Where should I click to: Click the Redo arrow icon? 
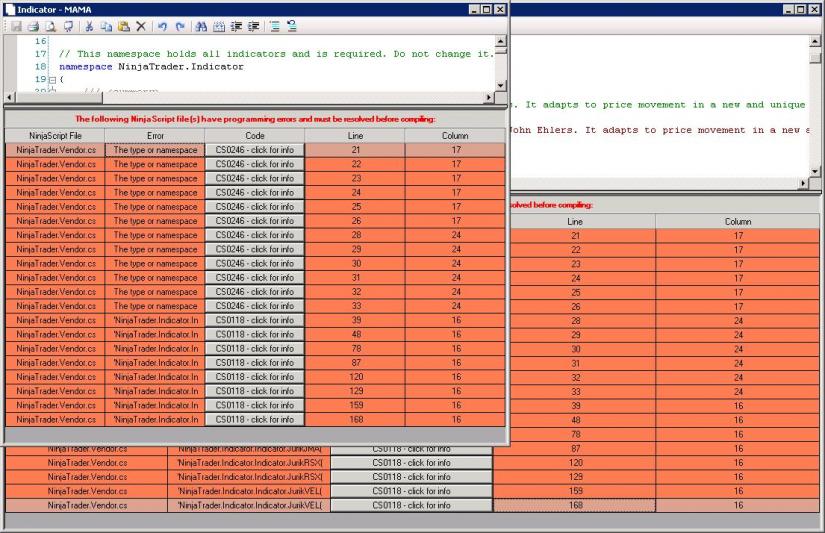(180, 26)
